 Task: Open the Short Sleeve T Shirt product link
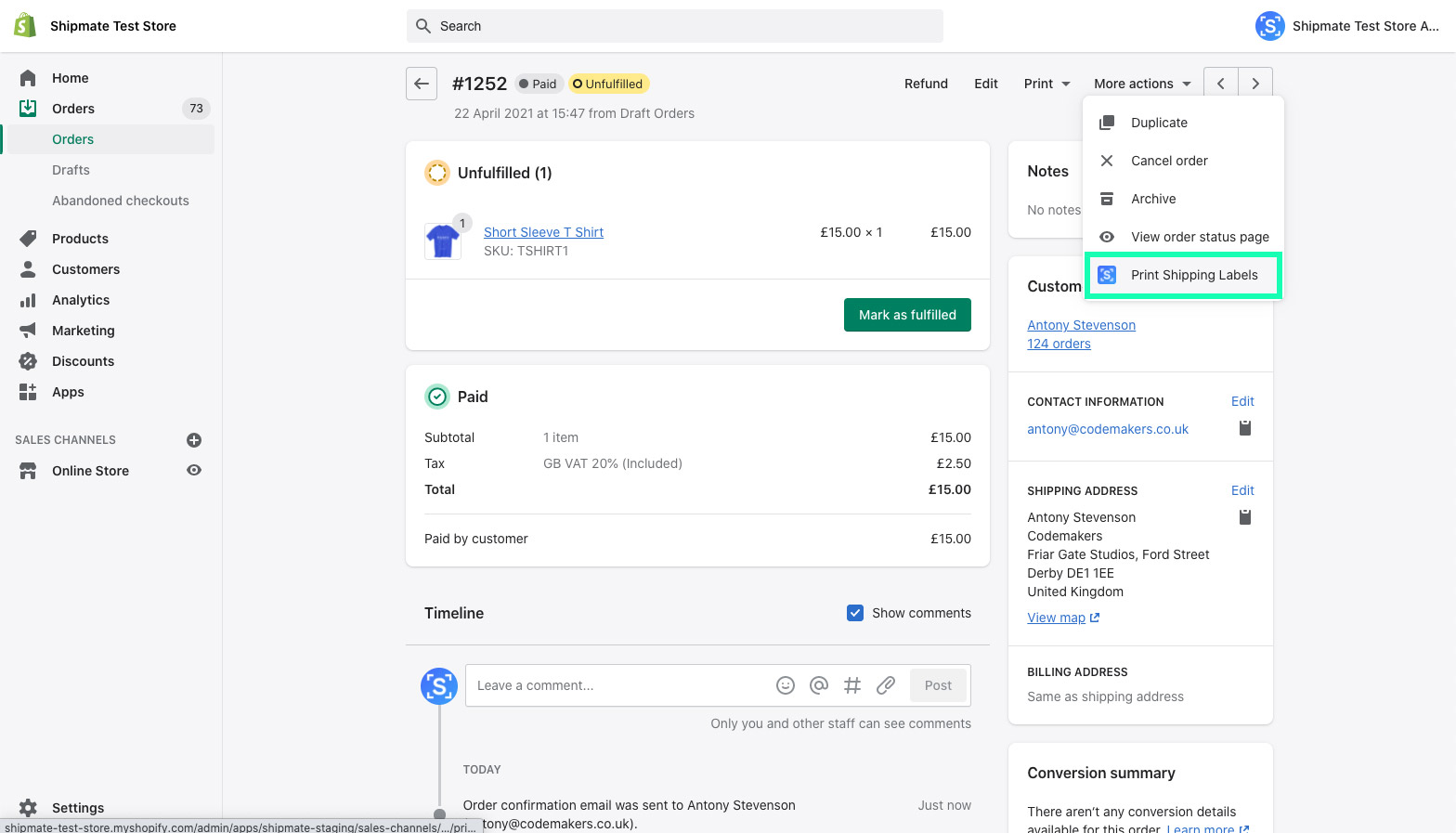(x=543, y=232)
